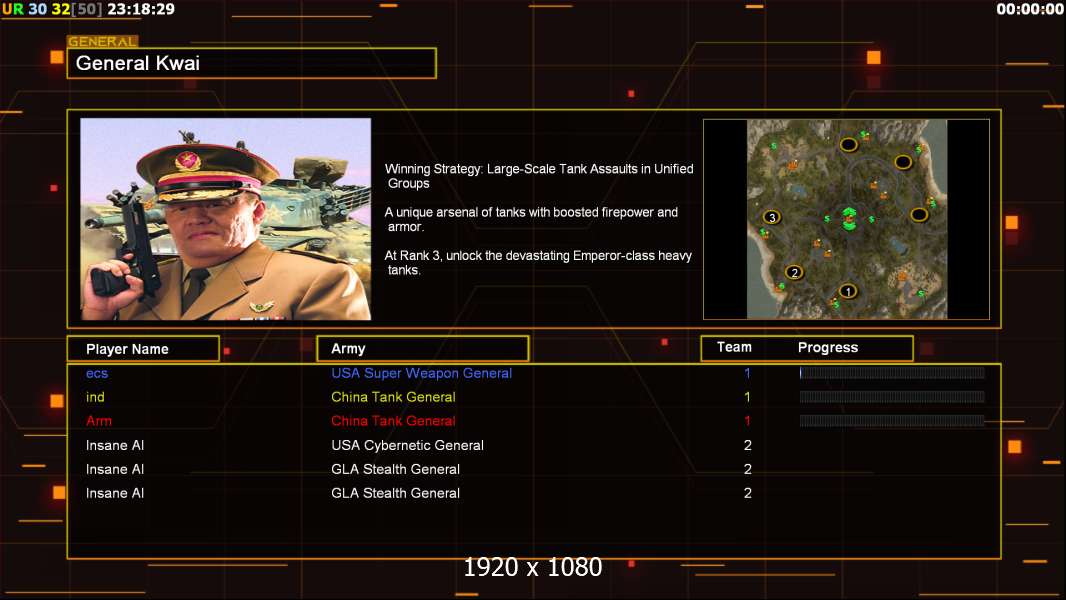Click the unique arsenal of tanks sentence
1066x600 pixels.
point(531,219)
